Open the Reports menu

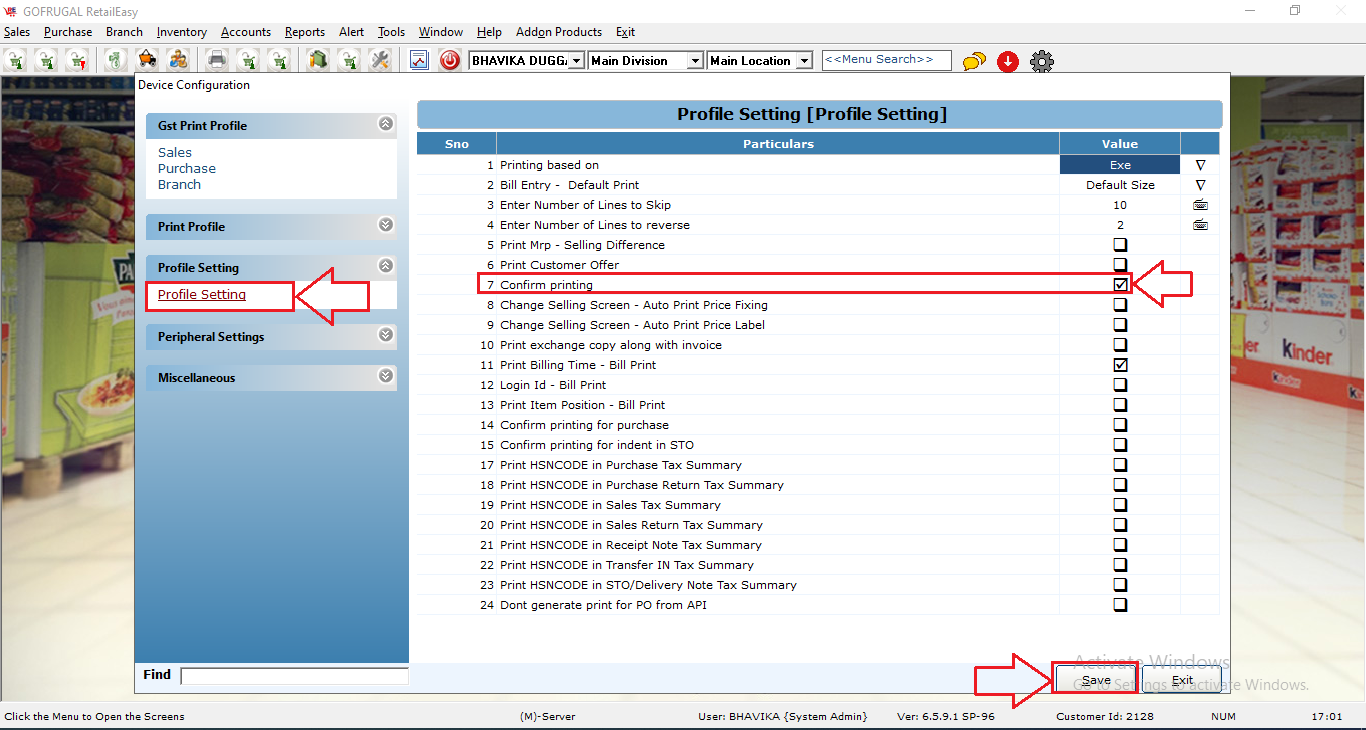305,32
